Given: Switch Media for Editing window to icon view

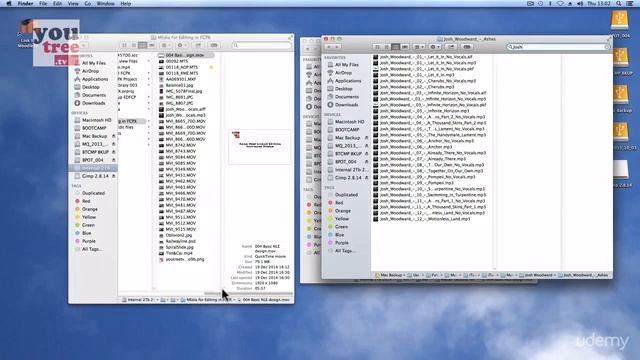Looking at the screenshot, I should click(124, 45).
